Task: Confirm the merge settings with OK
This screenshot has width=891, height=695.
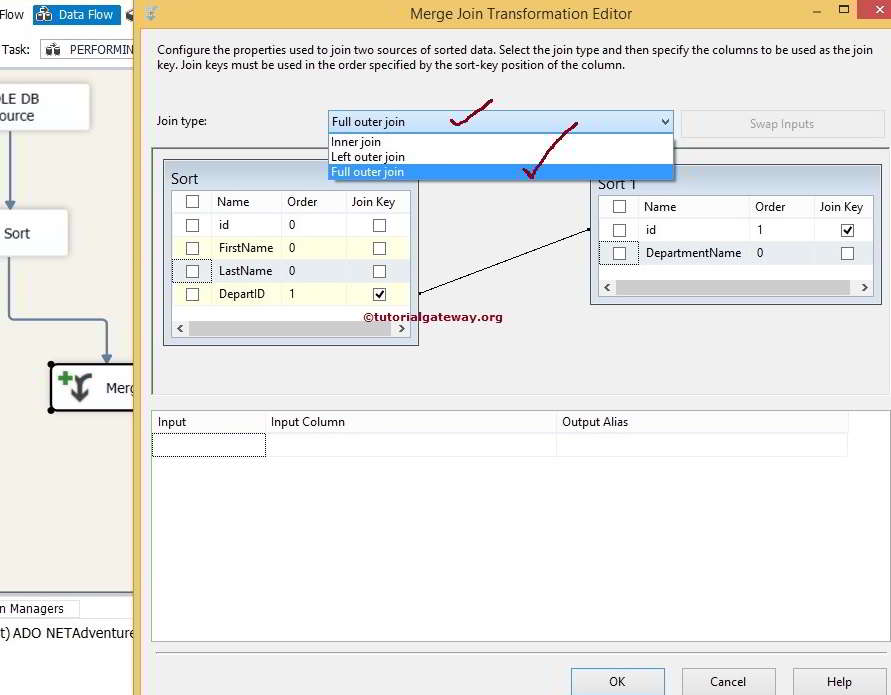Action: point(617,682)
